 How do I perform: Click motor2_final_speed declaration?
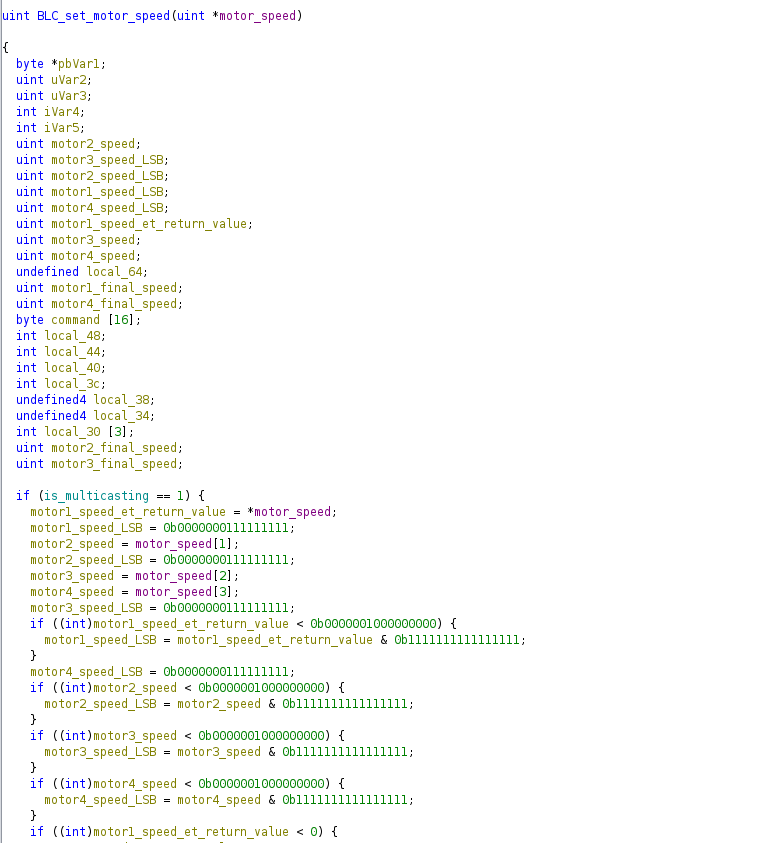coord(114,448)
